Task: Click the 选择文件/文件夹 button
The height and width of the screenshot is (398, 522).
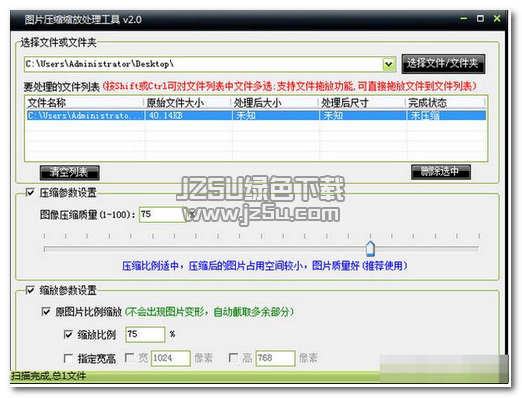Action: [x=443, y=63]
